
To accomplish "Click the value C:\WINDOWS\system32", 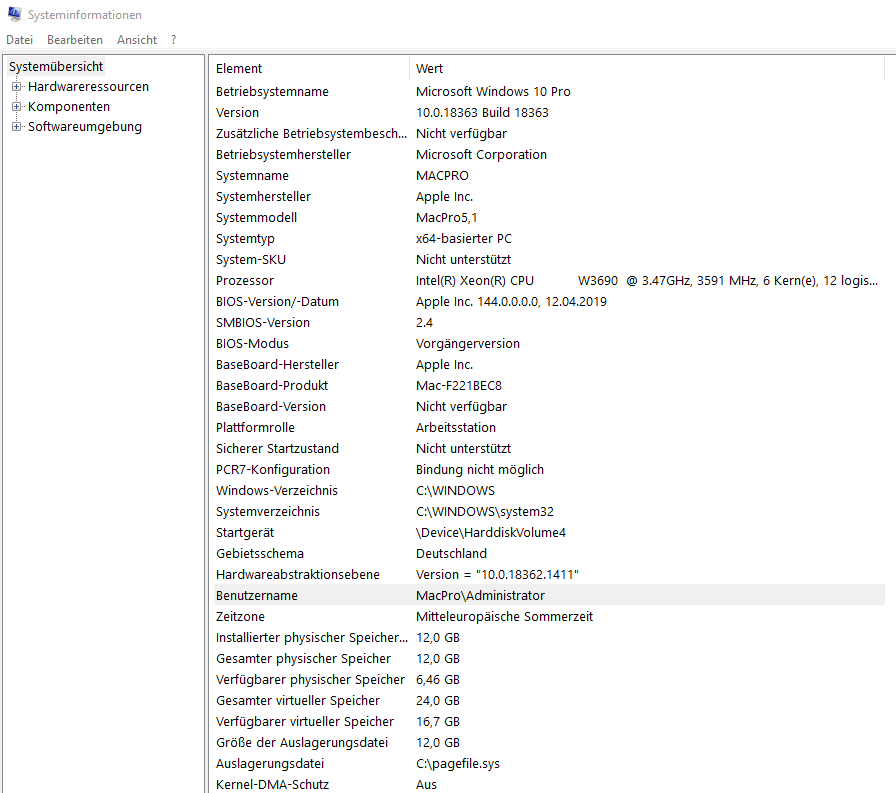I will point(485,512).
